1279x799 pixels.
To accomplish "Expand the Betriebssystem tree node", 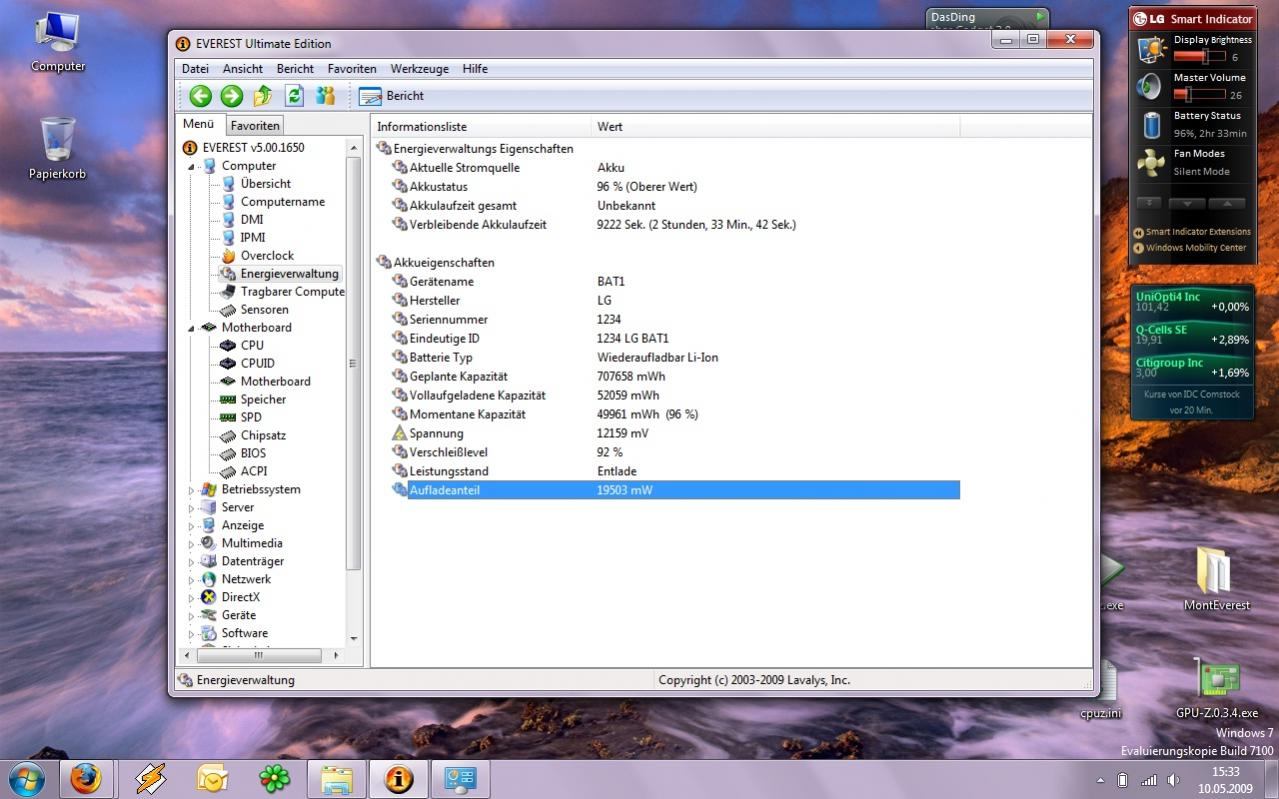I will click(x=192, y=490).
